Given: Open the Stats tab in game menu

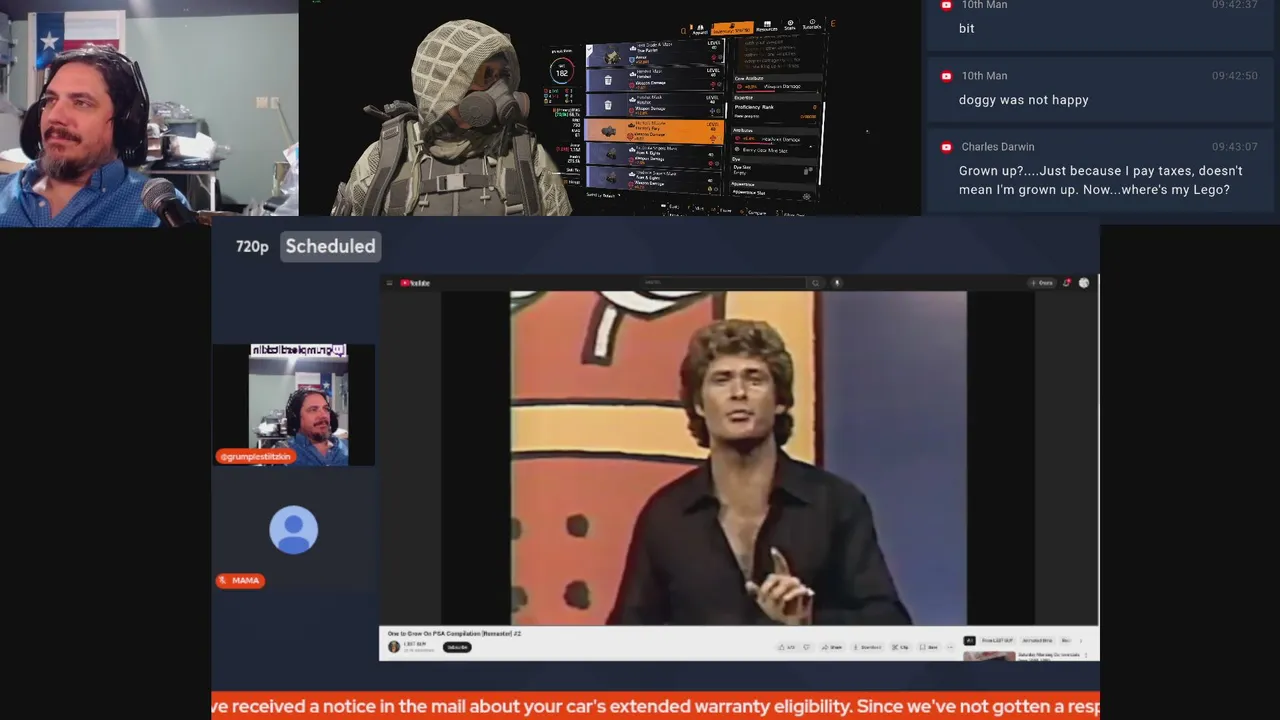Looking at the screenshot, I should pyautogui.click(x=790, y=25).
